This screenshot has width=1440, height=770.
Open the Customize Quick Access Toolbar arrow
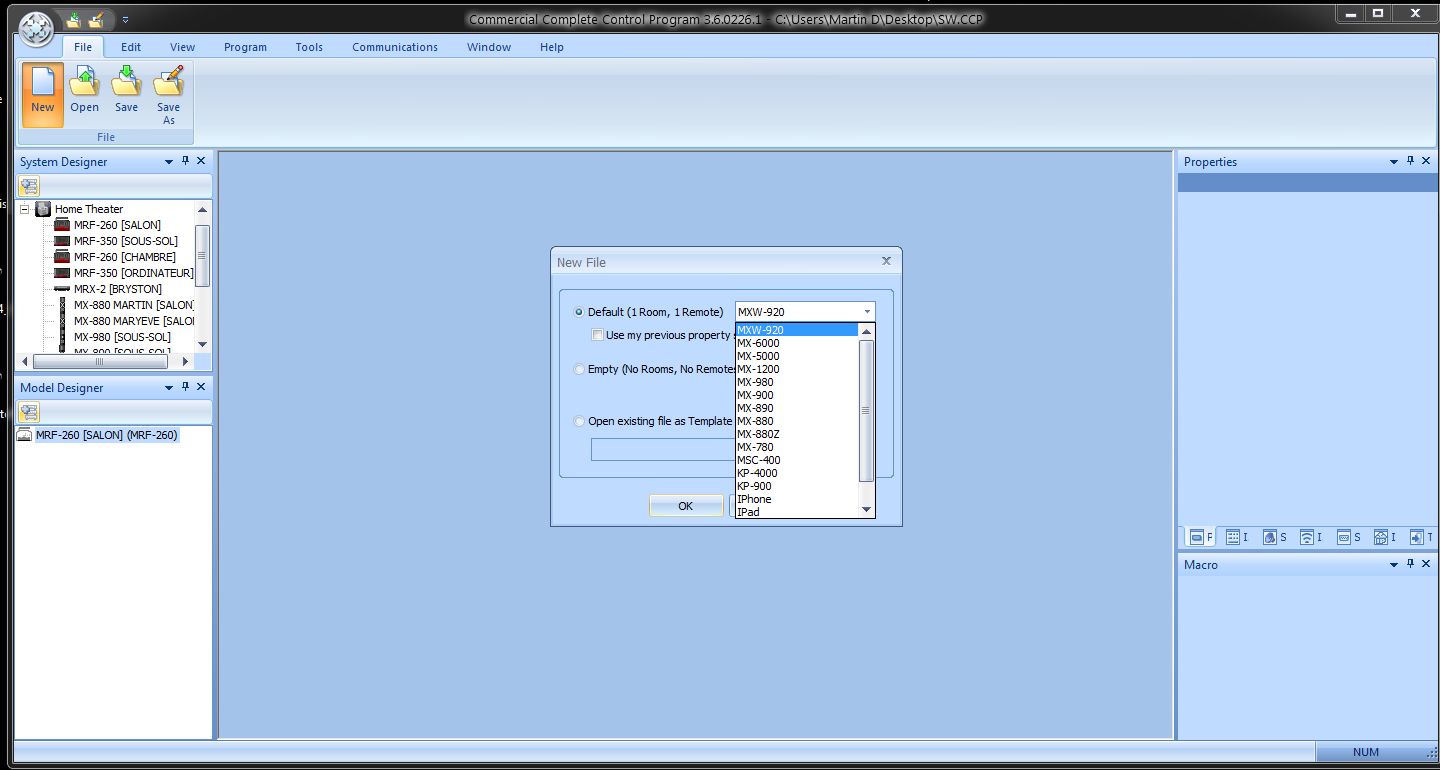125,19
